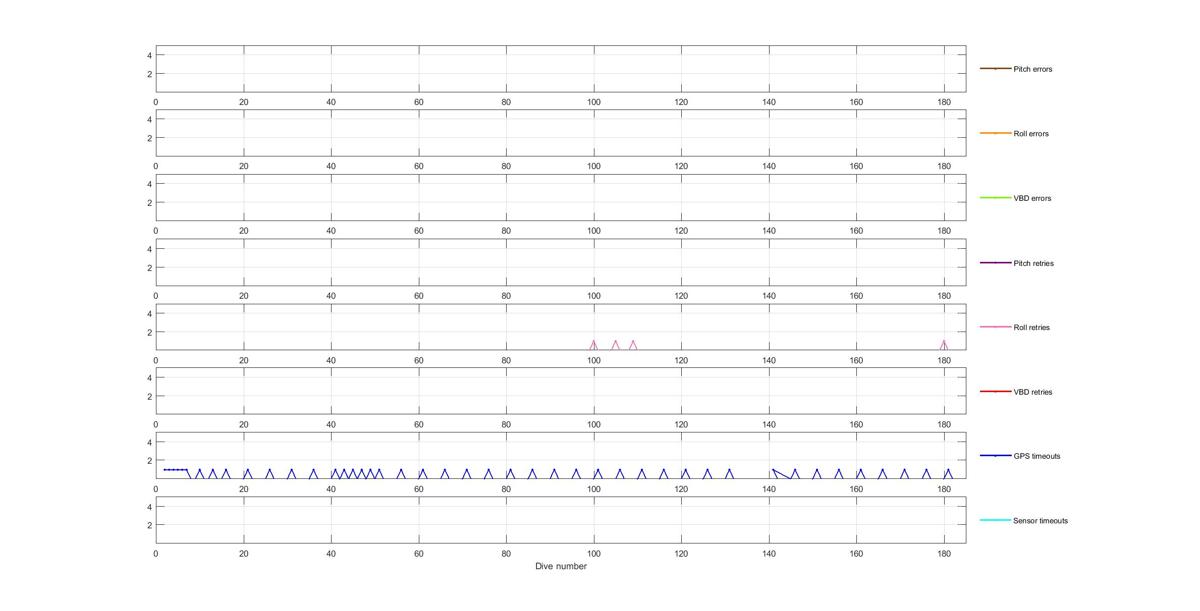This screenshot has width=1200, height=611.
Task: Click tick label 140 under GPS timeouts plot
Action: [769, 488]
